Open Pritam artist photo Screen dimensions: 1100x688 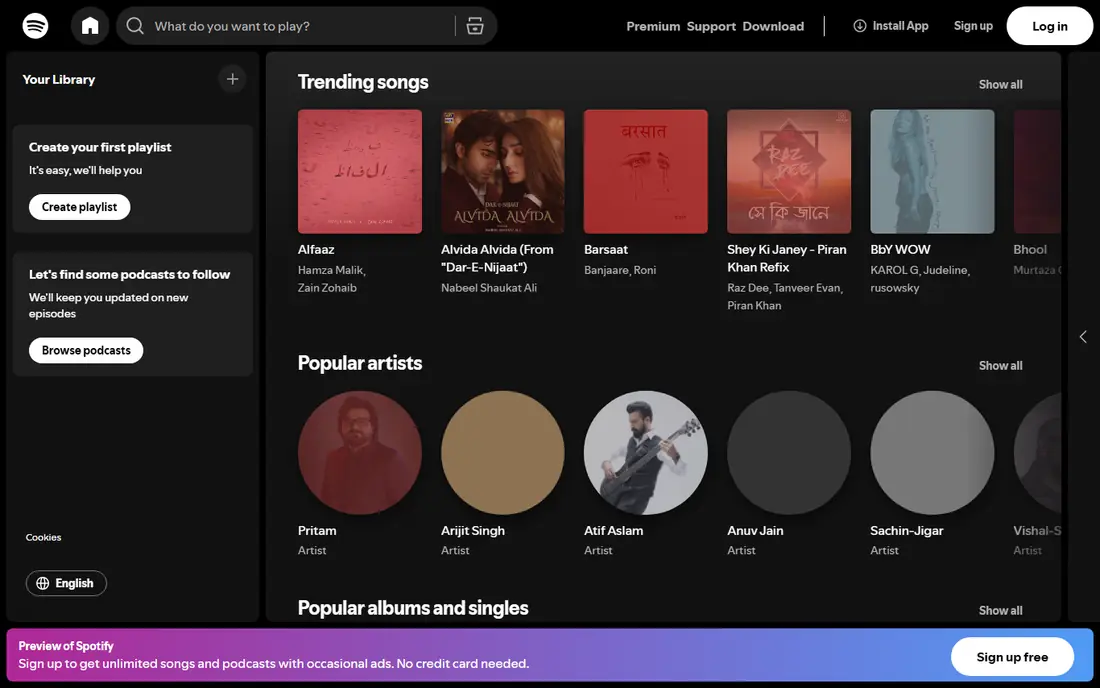click(x=360, y=452)
